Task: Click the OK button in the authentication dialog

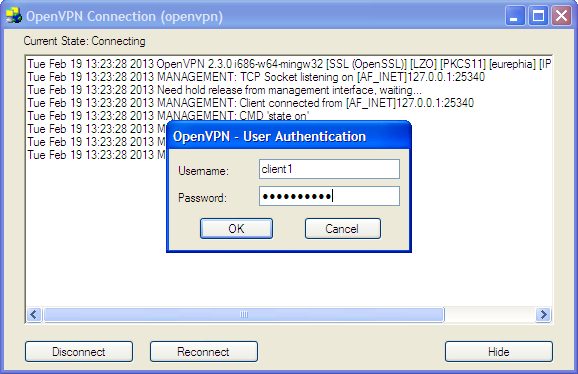Action: (236, 228)
